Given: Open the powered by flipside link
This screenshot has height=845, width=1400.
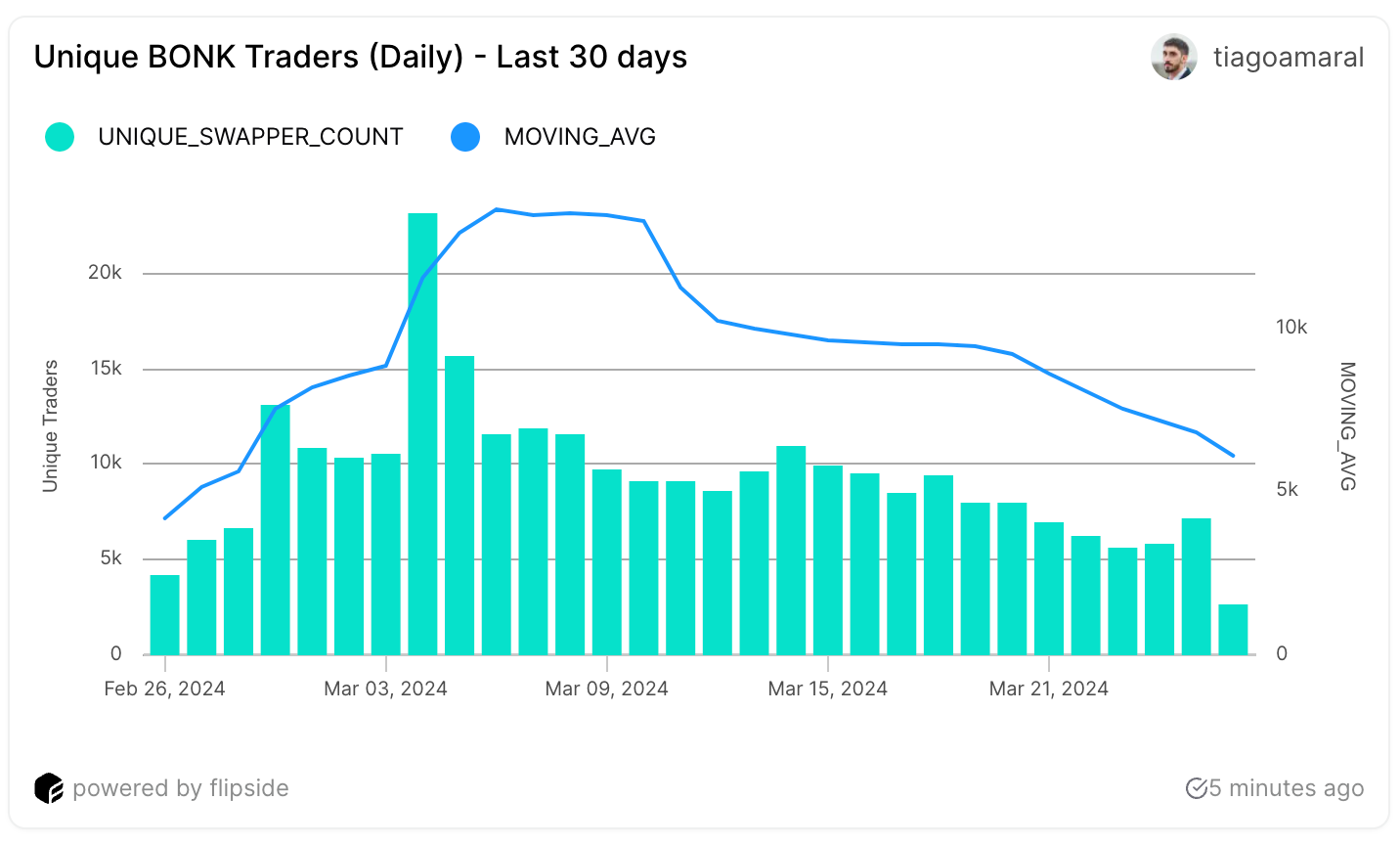Looking at the screenshot, I should pos(181,788).
